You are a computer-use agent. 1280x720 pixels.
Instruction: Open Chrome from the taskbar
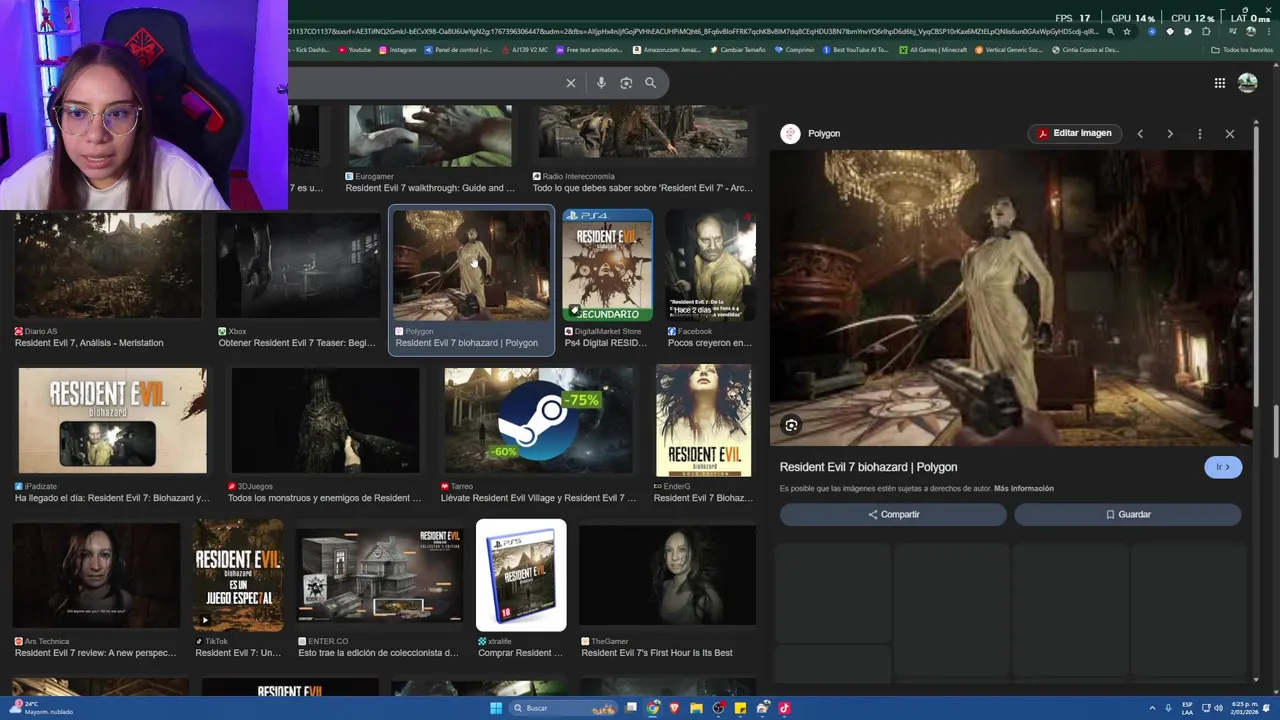653,708
